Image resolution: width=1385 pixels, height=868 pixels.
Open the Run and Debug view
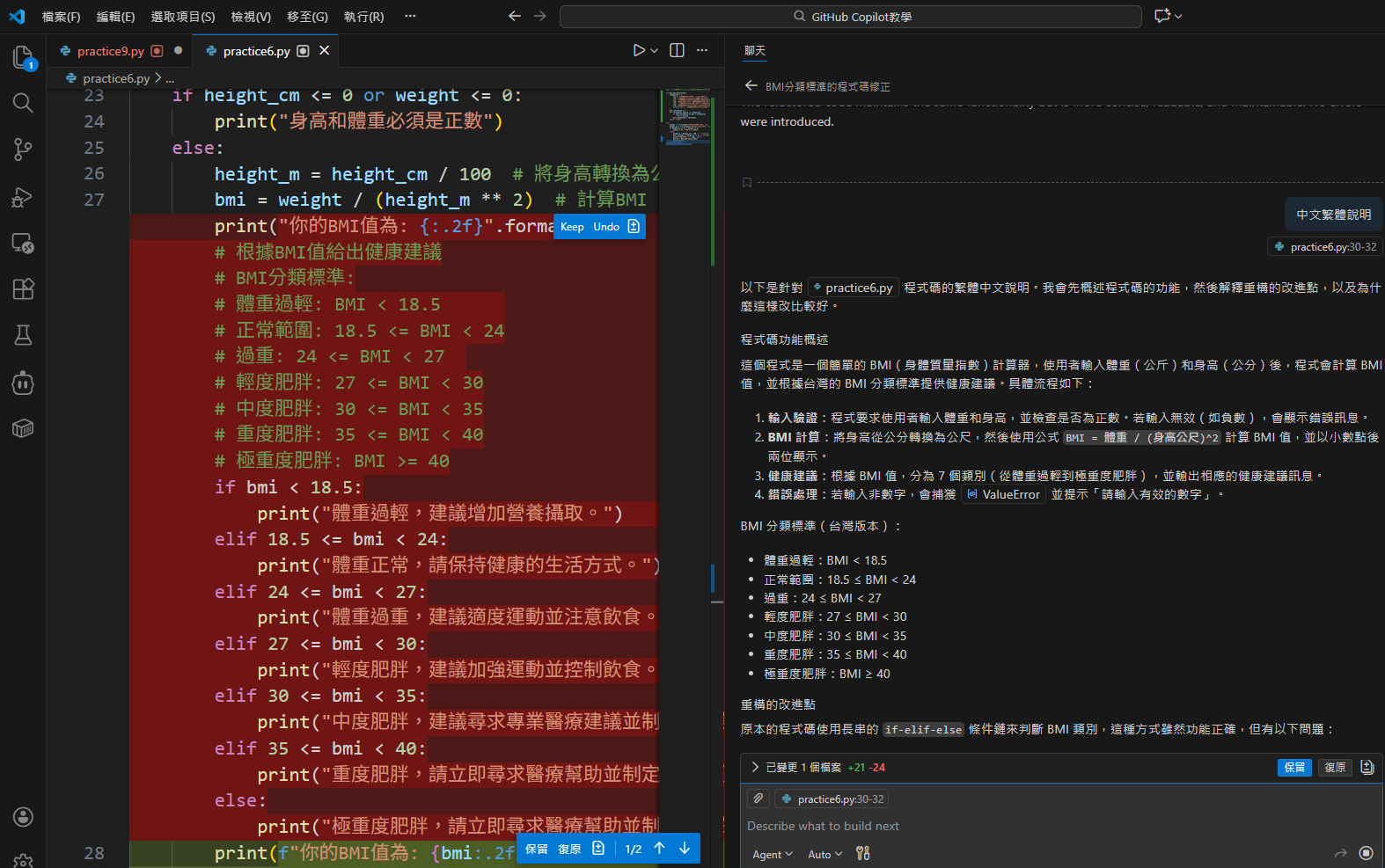pos(23,197)
